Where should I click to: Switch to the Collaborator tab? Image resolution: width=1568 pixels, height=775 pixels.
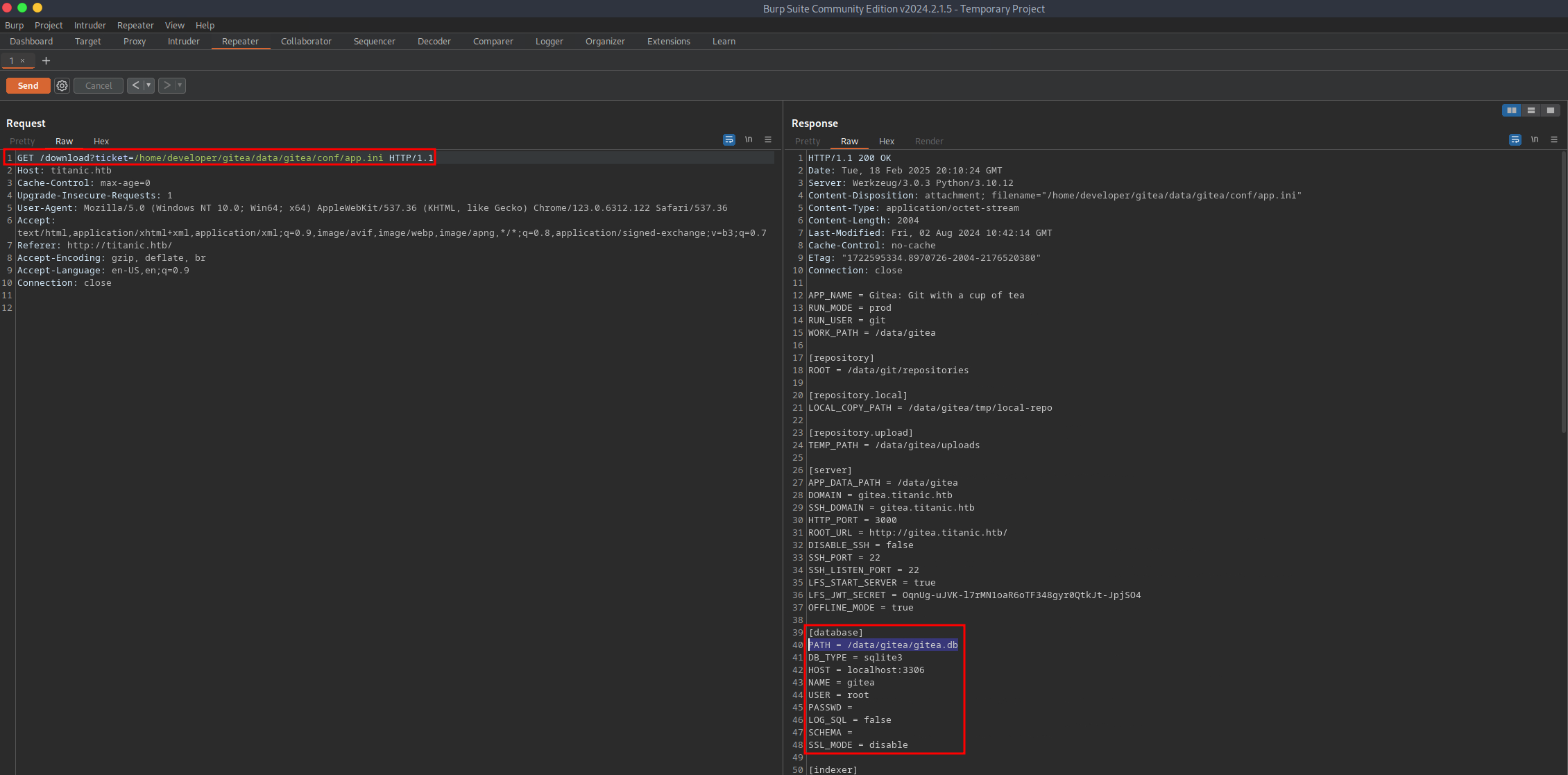[x=306, y=42]
